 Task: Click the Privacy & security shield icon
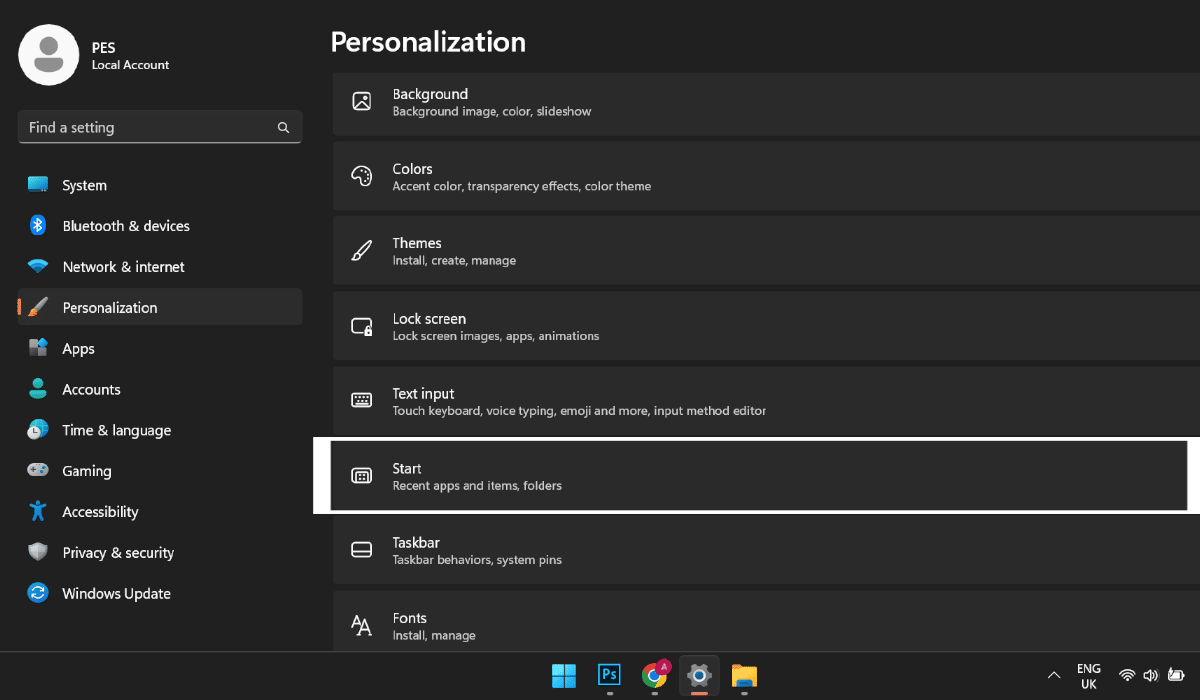coord(38,552)
